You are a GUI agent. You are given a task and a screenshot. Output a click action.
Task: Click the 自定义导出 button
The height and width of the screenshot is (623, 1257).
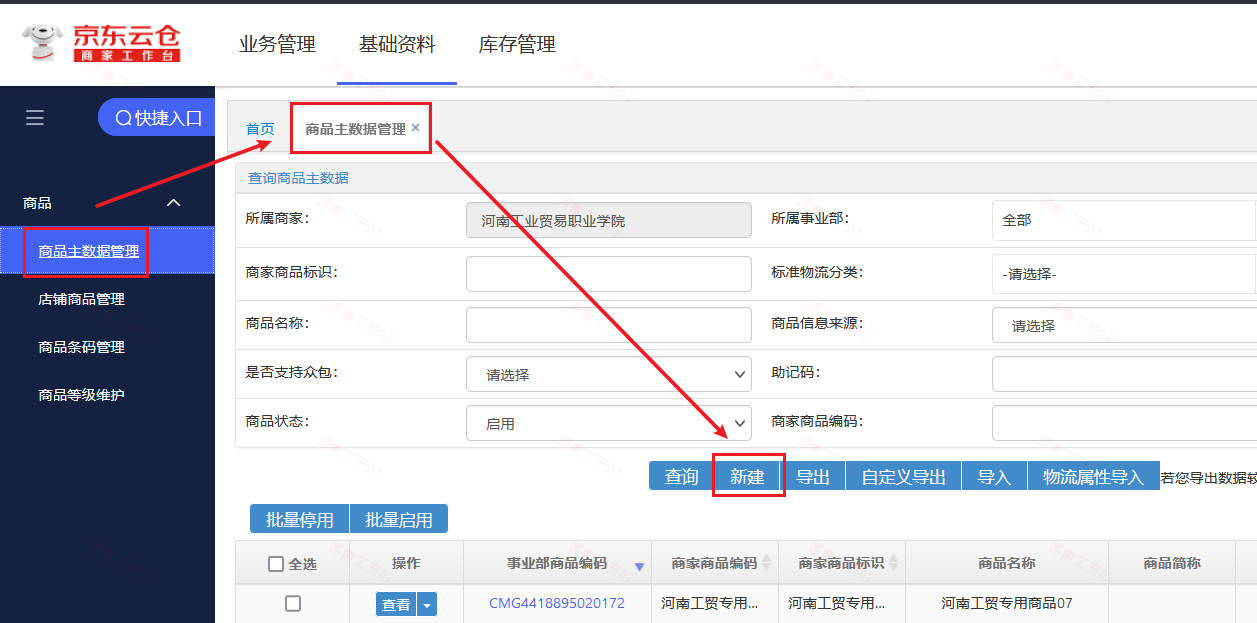tap(904, 476)
